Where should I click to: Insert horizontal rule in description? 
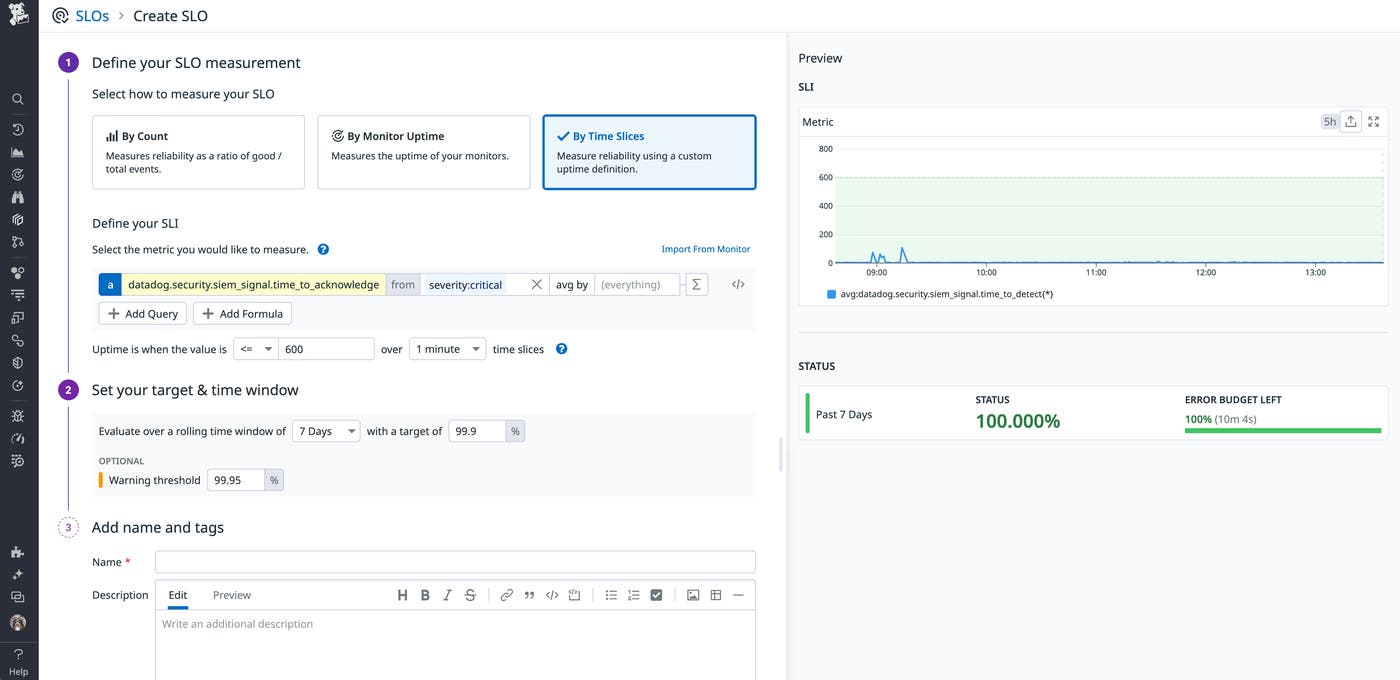point(738,595)
